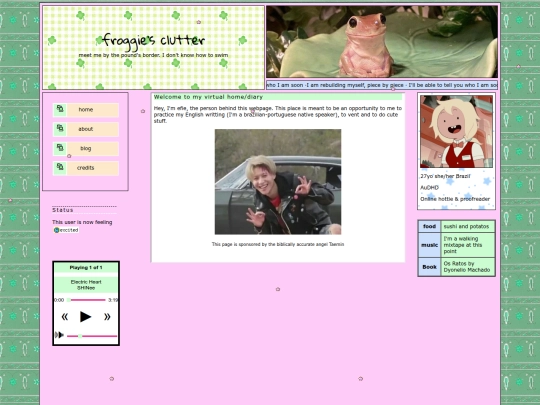Image resolution: width=540 pixels, height=405 pixels.
Task: Click the 'Status' section heading
Action: pyautogui.click(x=63, y=210)
